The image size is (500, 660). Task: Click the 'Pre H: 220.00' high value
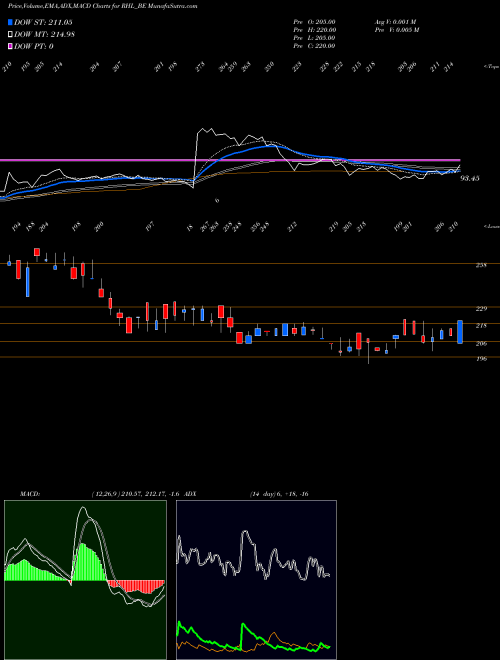click(314, 30)
